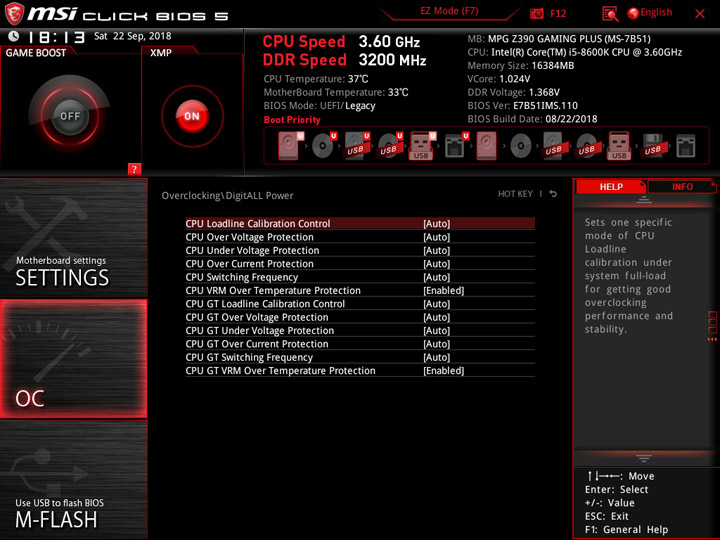Click the Boot Priority heading

coord(292,120)
